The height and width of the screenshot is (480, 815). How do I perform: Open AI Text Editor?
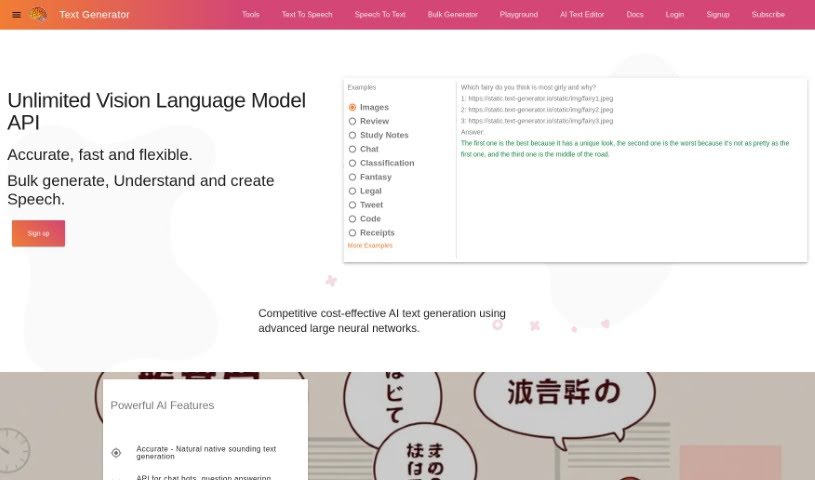[582, 15]
